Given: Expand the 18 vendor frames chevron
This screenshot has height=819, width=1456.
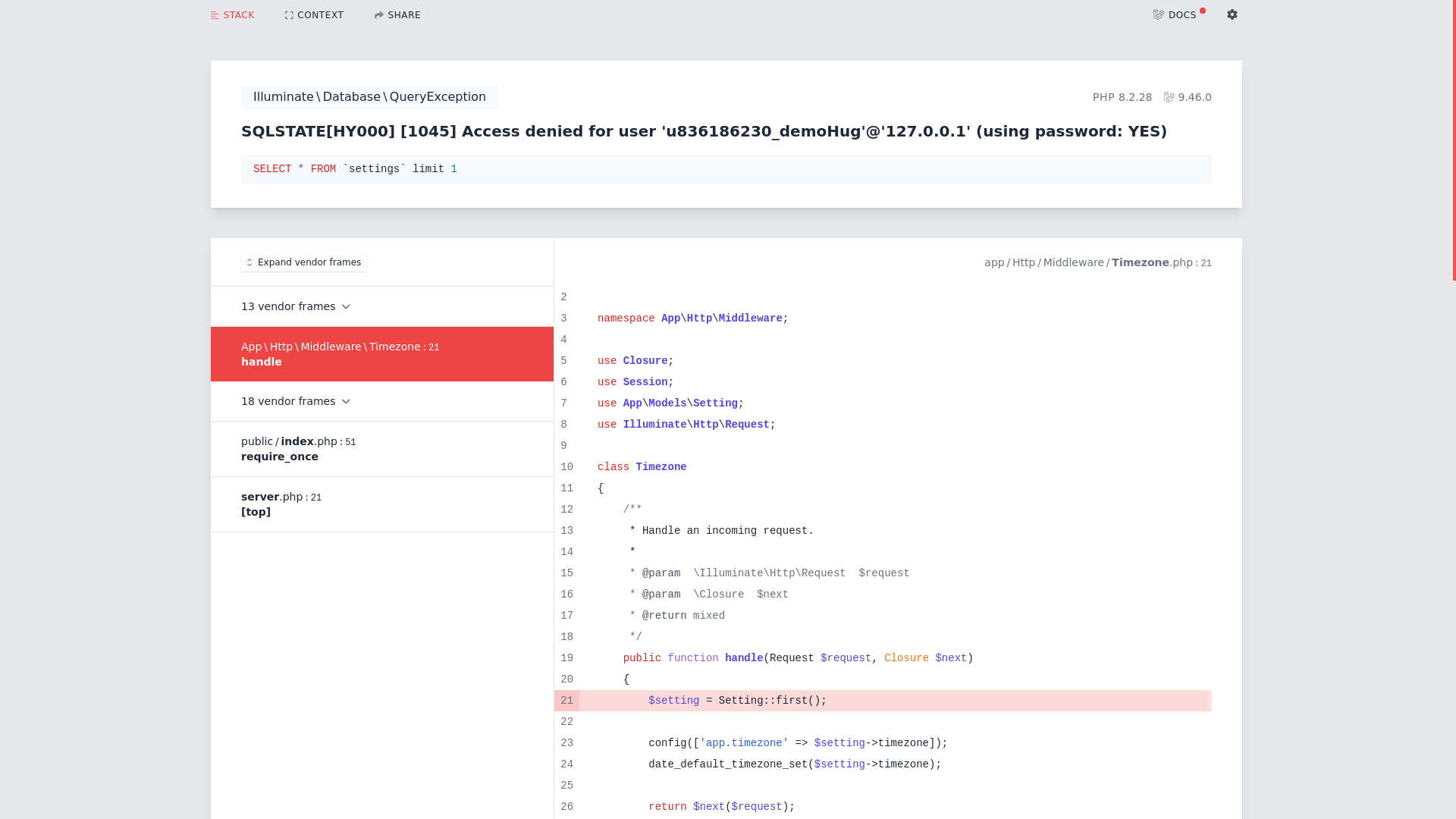Looking at the screenshot, I should (x=346, y=401).
